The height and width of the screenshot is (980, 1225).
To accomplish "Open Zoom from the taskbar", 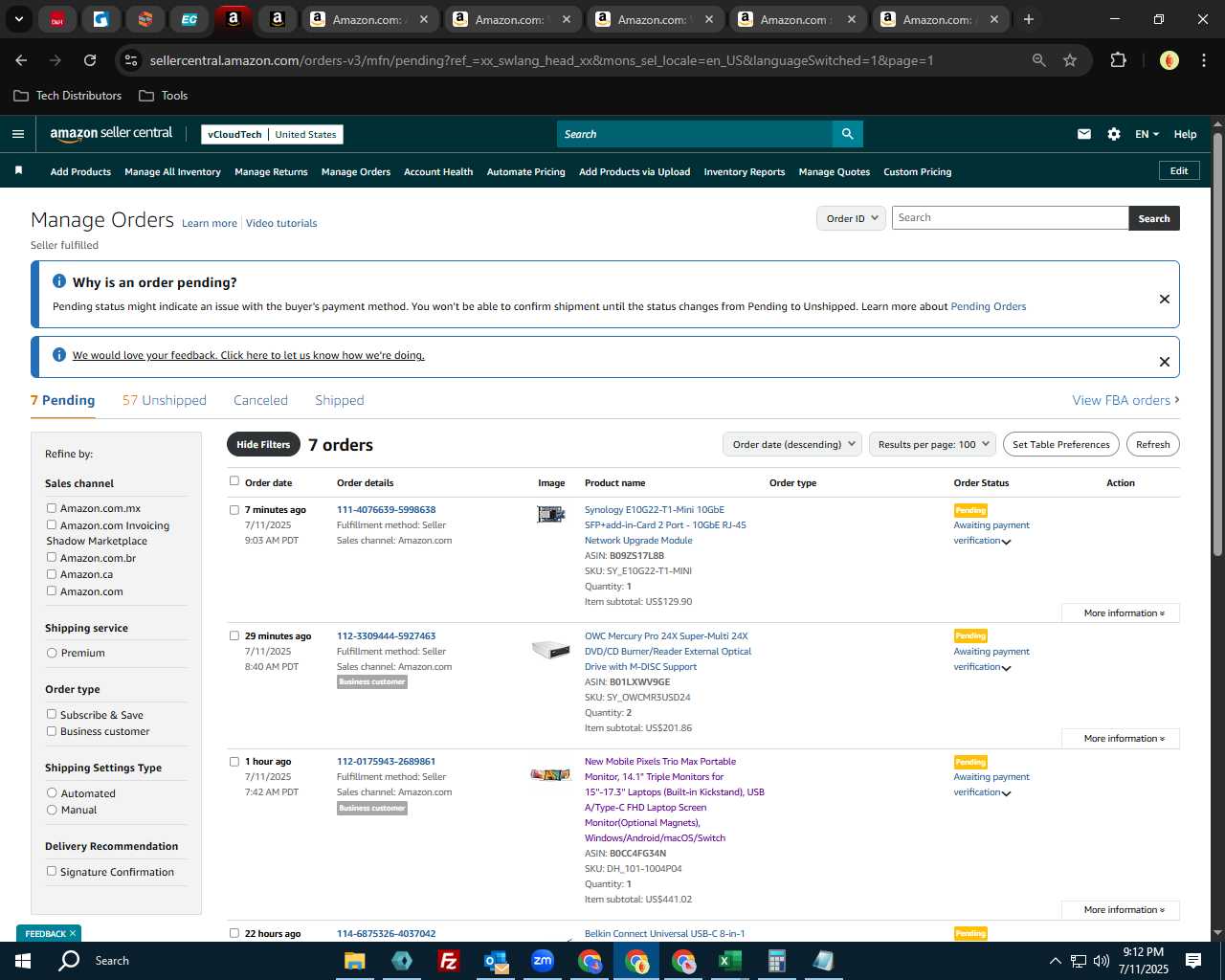I will click(543, 961).
